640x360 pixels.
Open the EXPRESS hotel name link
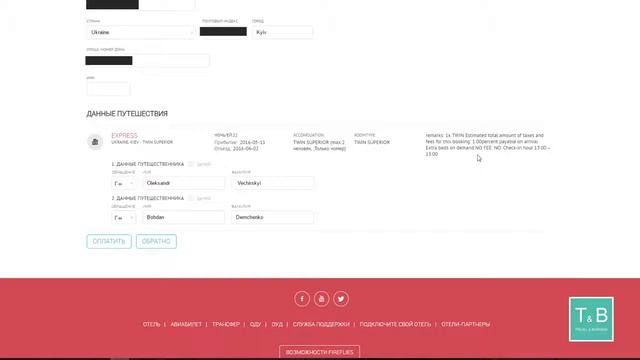point(124,136)
